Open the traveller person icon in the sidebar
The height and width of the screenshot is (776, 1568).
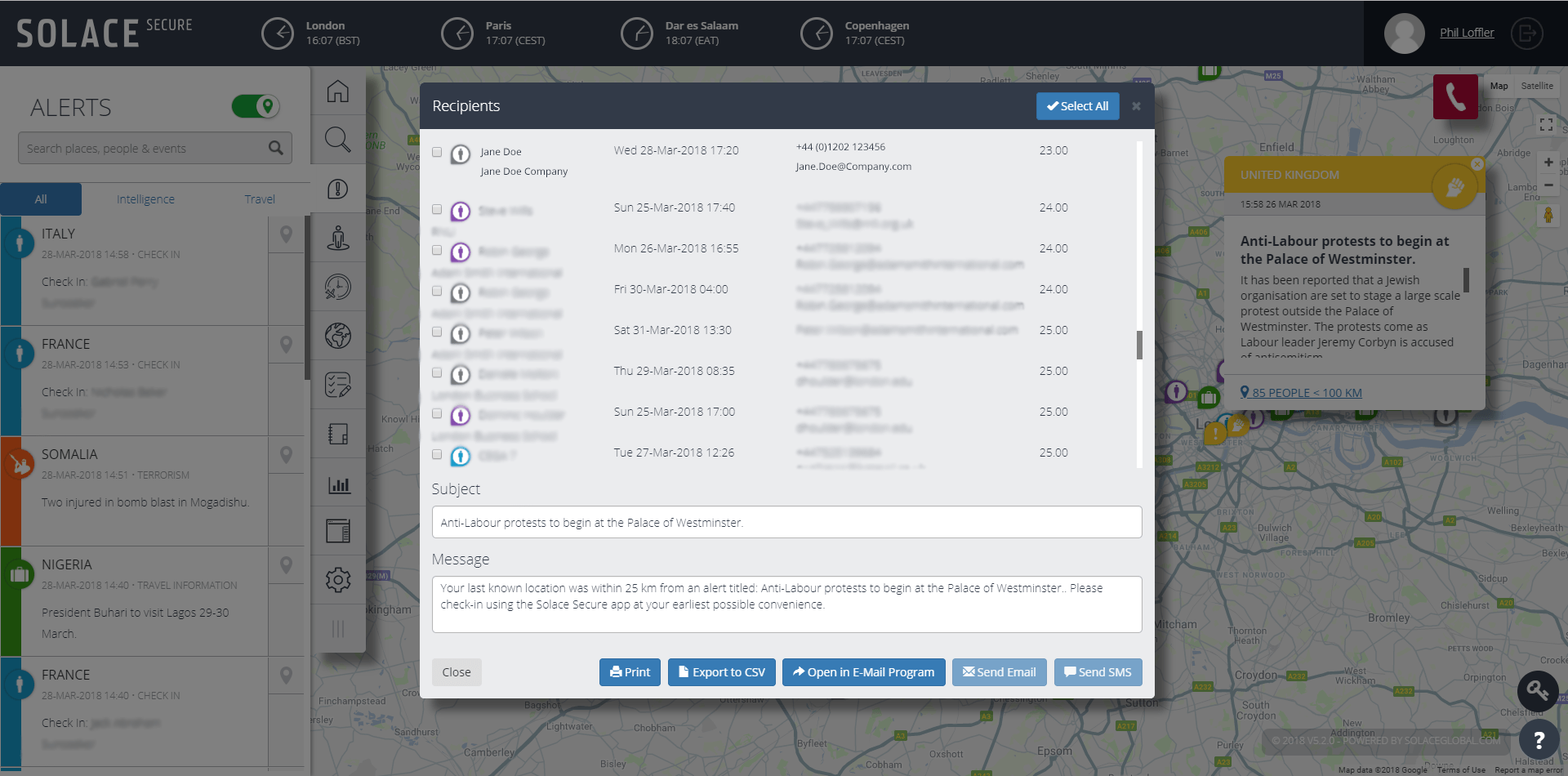tap(338, 238)
